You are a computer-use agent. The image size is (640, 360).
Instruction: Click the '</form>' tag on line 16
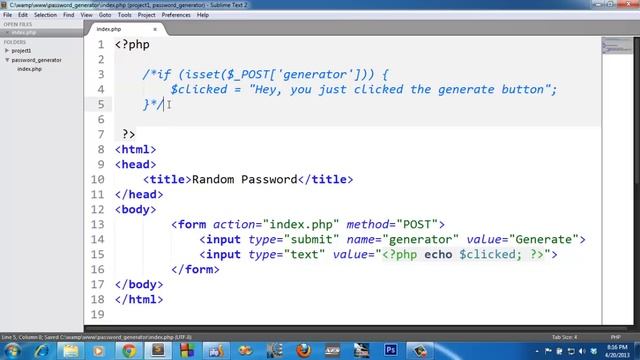pos(195,269)
